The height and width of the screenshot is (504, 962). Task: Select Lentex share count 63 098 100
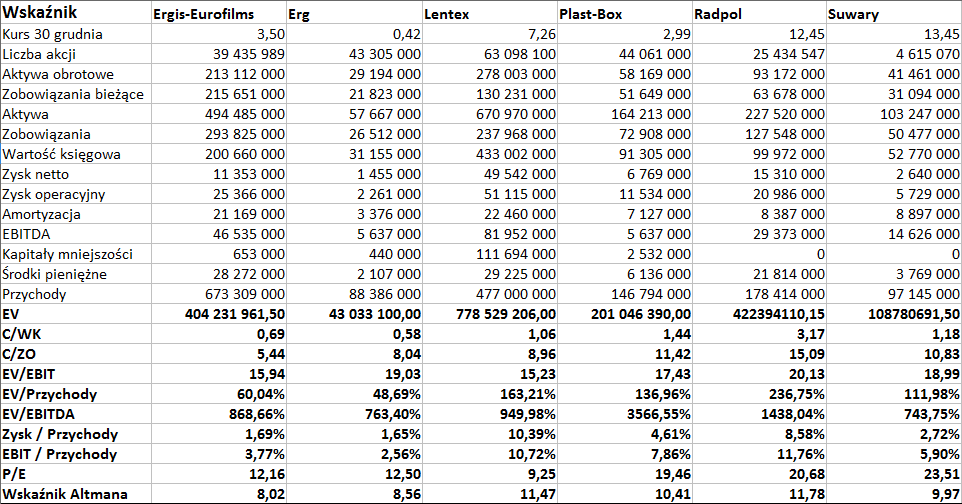coord(490,54)
